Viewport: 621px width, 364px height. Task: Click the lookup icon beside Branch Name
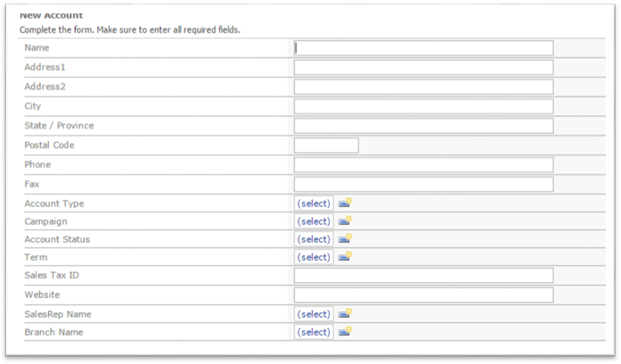345,332
